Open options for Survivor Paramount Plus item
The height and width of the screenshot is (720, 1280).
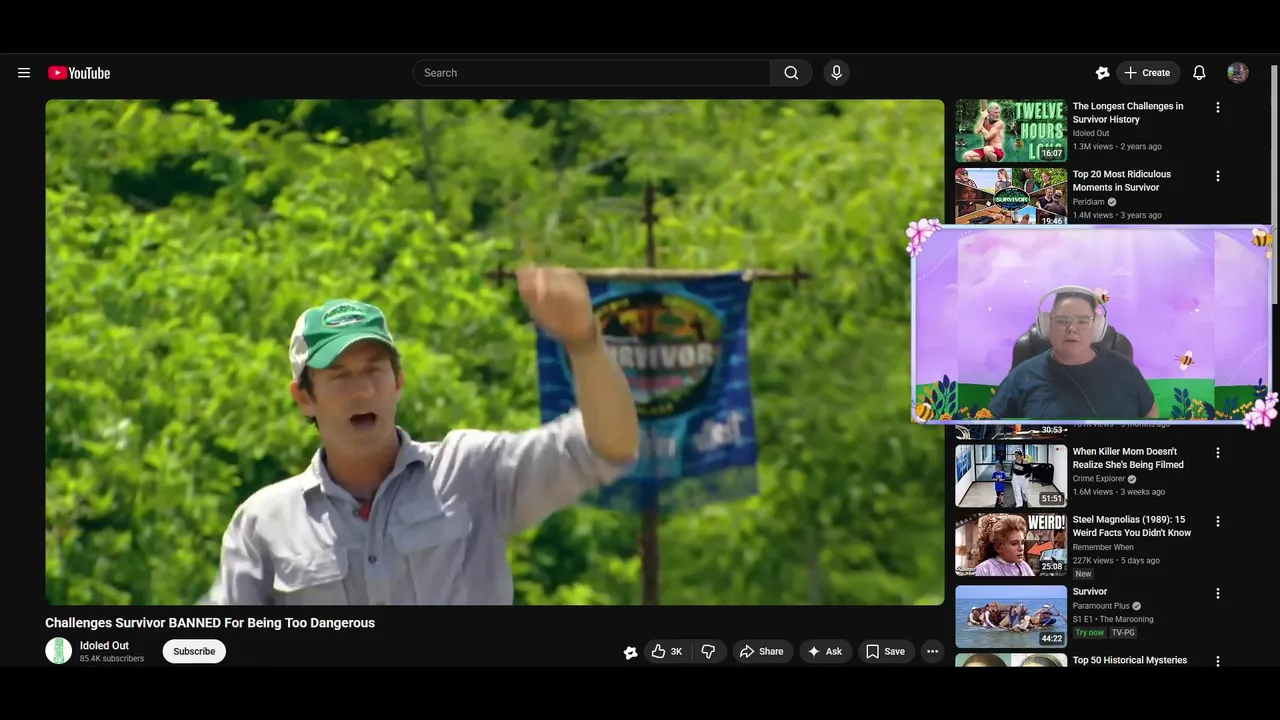click(1218, 593)
